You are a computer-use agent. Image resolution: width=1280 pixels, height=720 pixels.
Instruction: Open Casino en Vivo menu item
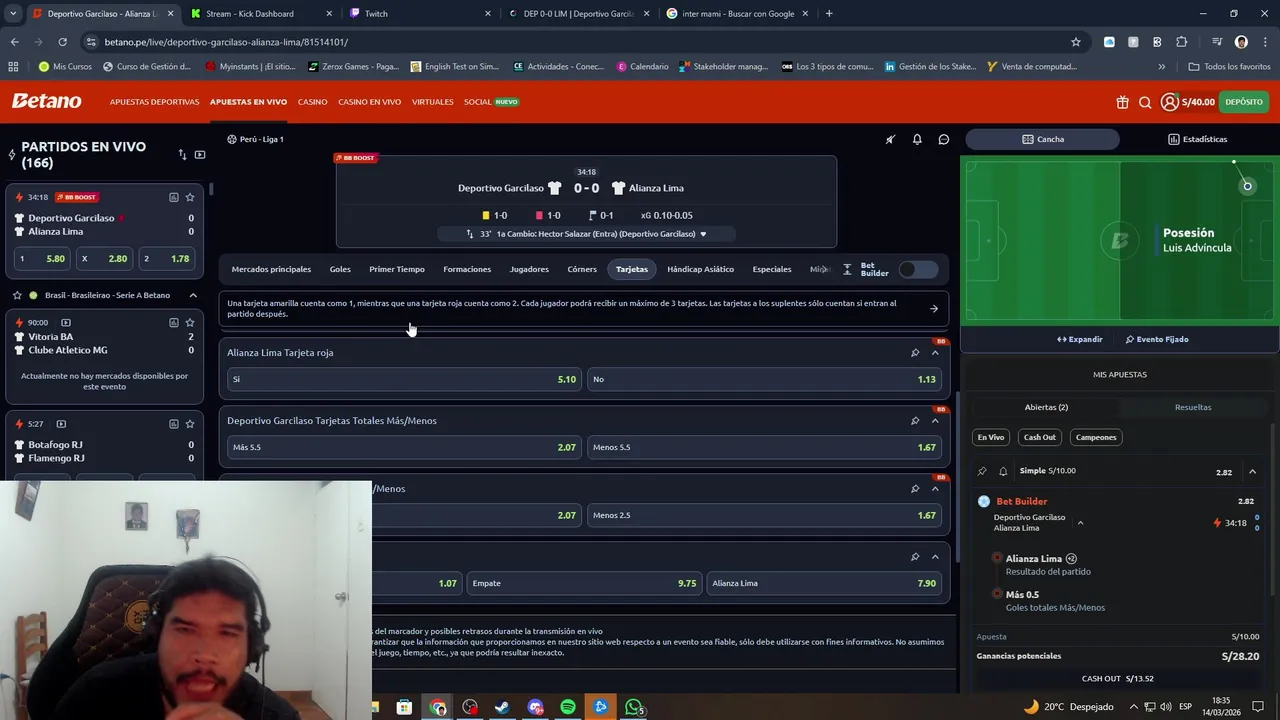(369, 102)
